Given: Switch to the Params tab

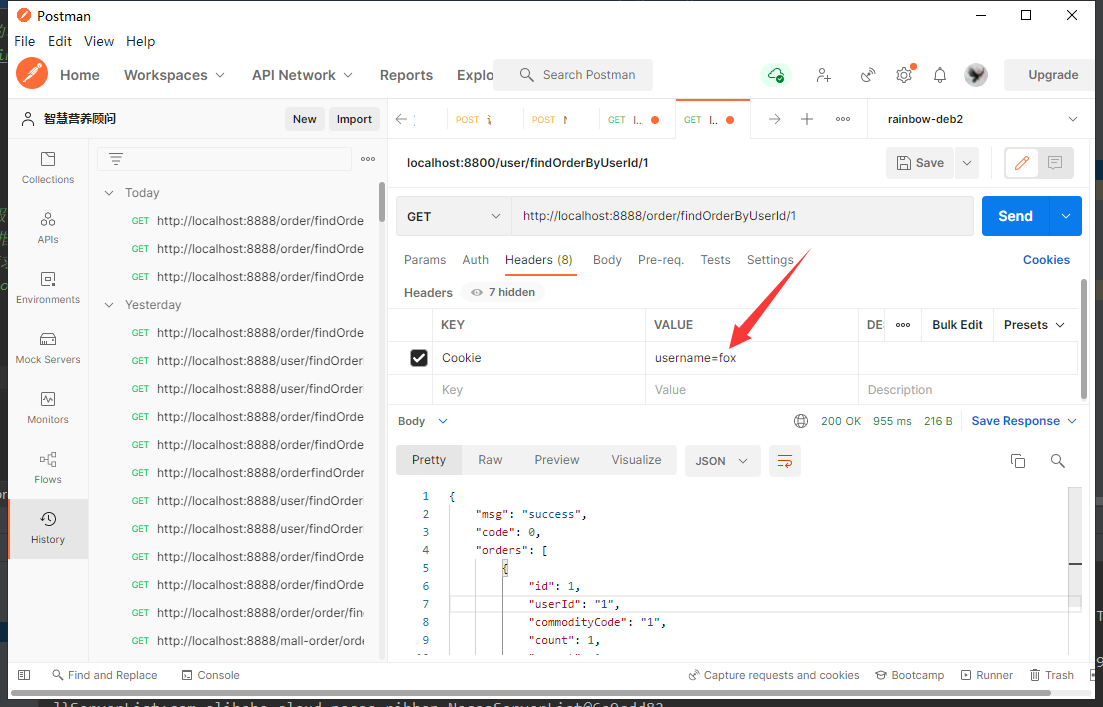Looking at the screenshot, I should pyautogui.click(x=425, y=260).
